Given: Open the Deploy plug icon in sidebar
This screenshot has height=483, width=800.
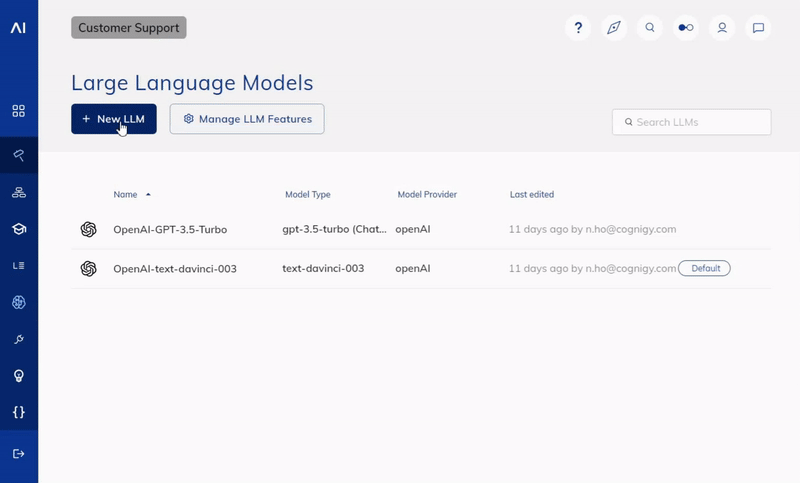Looking at the screenshot, I should click(19, 339).
